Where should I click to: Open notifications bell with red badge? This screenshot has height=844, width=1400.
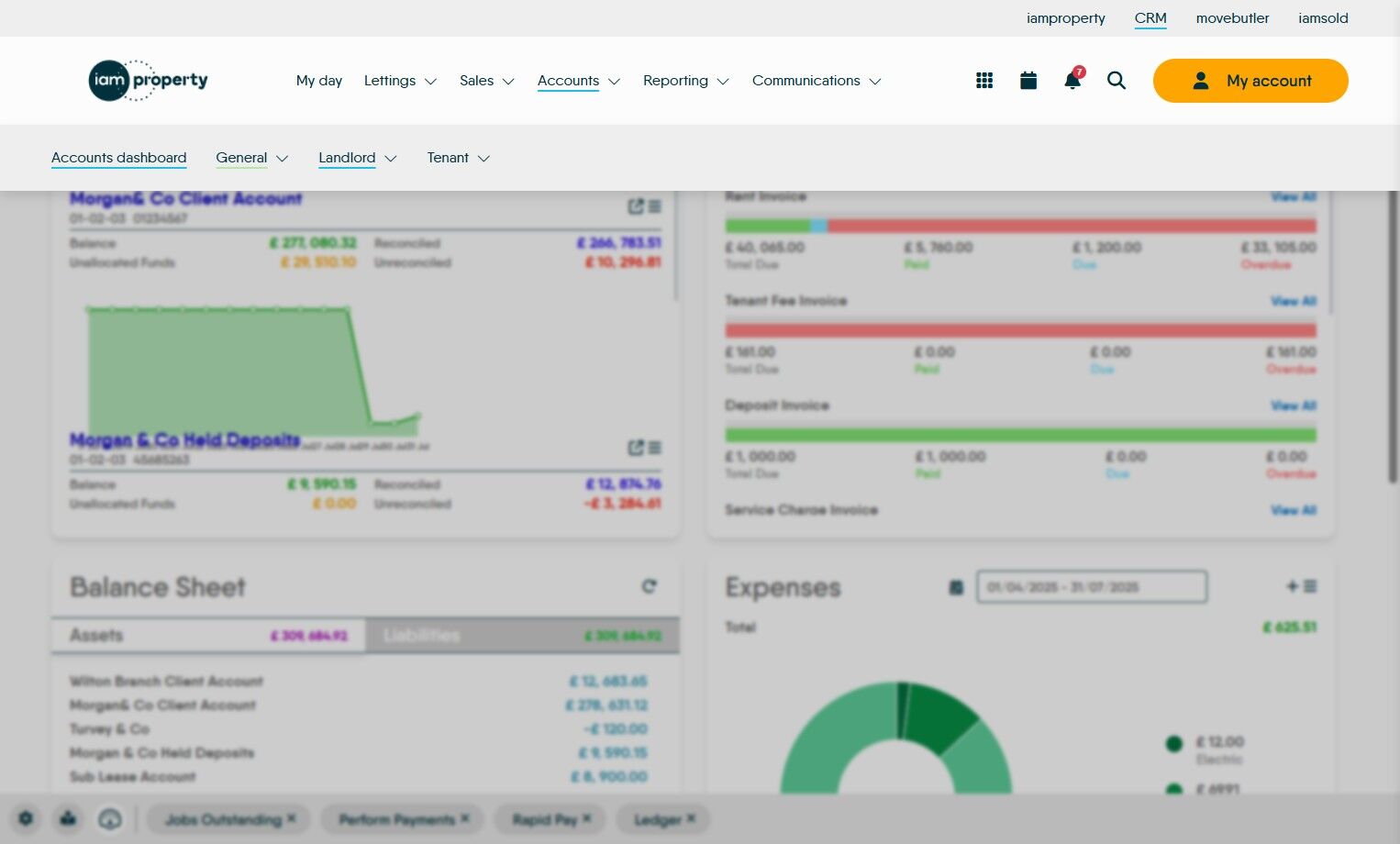1072,80
